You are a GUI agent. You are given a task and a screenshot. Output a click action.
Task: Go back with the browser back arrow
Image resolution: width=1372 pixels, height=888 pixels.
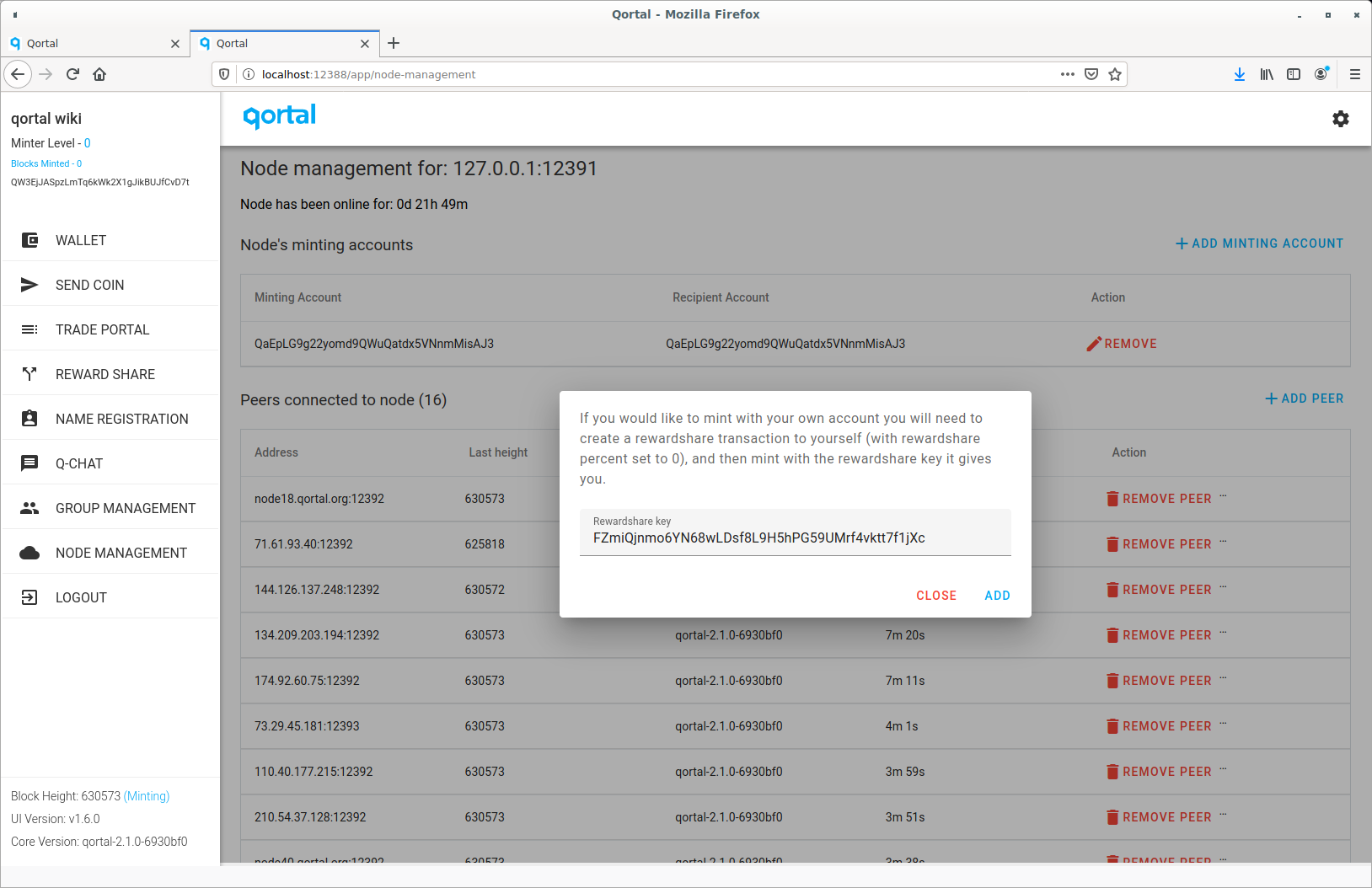tap(18, 74)
